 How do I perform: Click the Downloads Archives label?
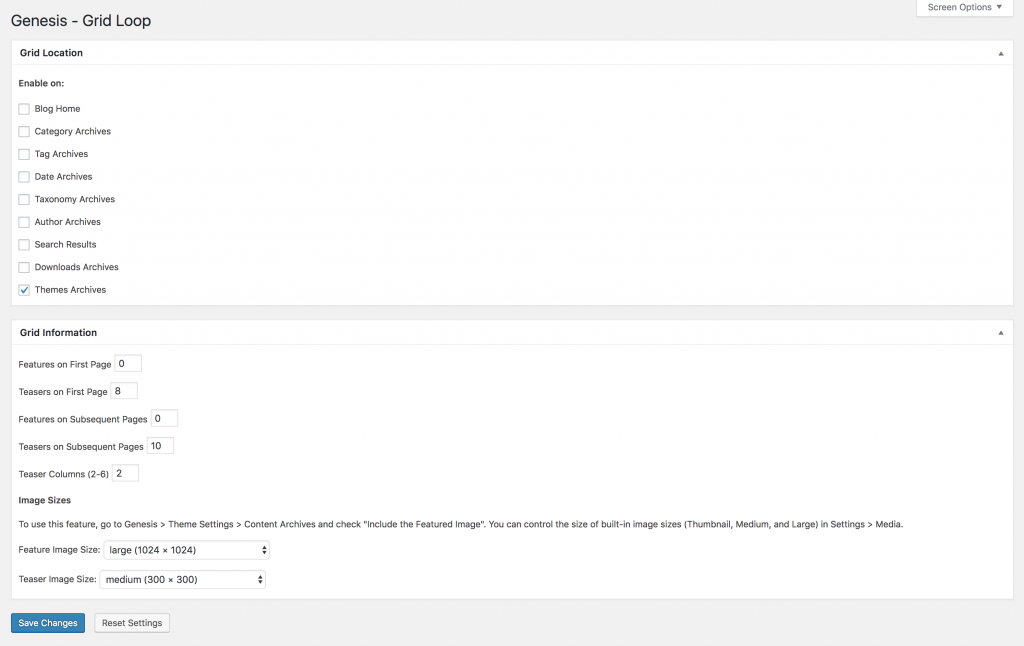coord(76,267)
